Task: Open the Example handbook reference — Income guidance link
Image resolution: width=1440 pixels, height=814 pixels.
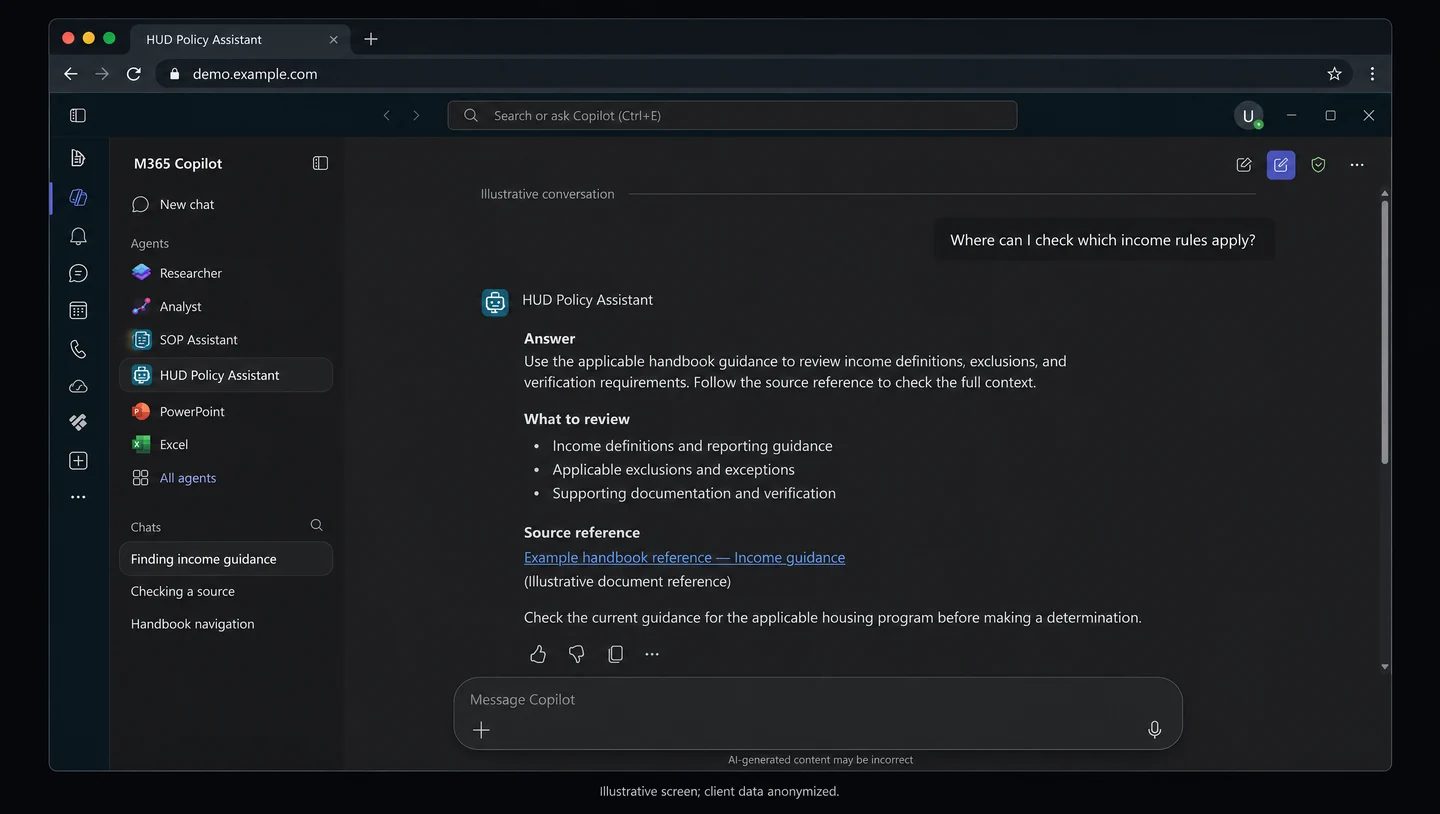Action: (x=684, y=558)
